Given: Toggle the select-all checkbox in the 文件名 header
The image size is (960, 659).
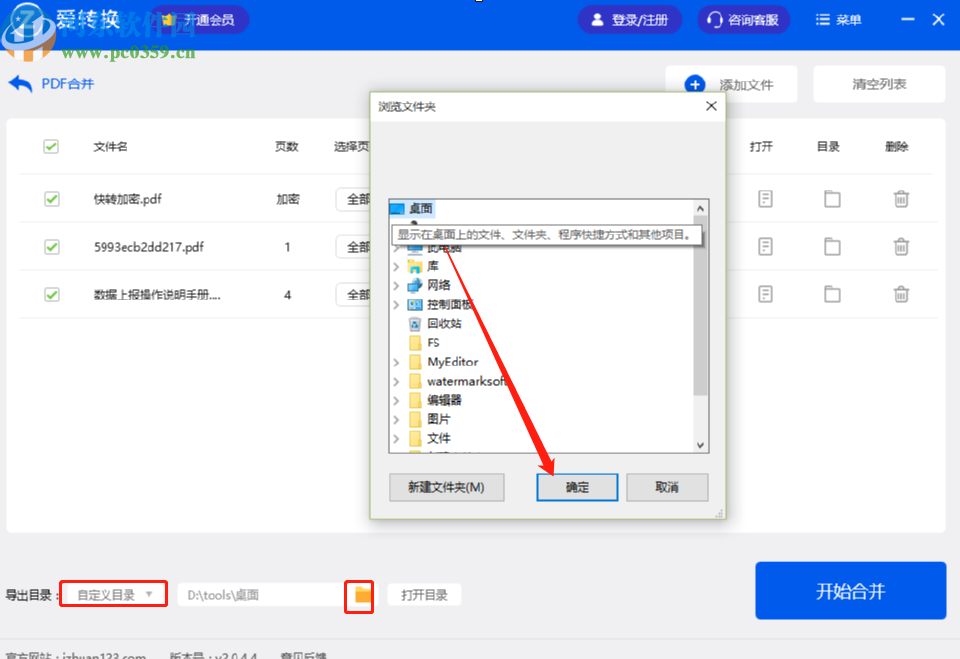Looking at the screenshot, I should click(x=51, y=146).
